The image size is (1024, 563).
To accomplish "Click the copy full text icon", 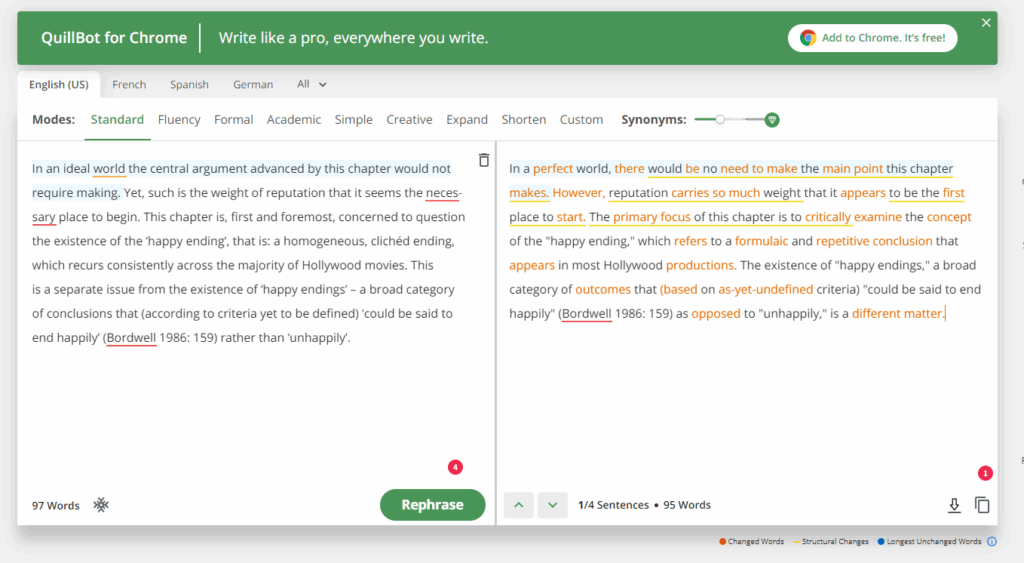I will coord(982,506).
